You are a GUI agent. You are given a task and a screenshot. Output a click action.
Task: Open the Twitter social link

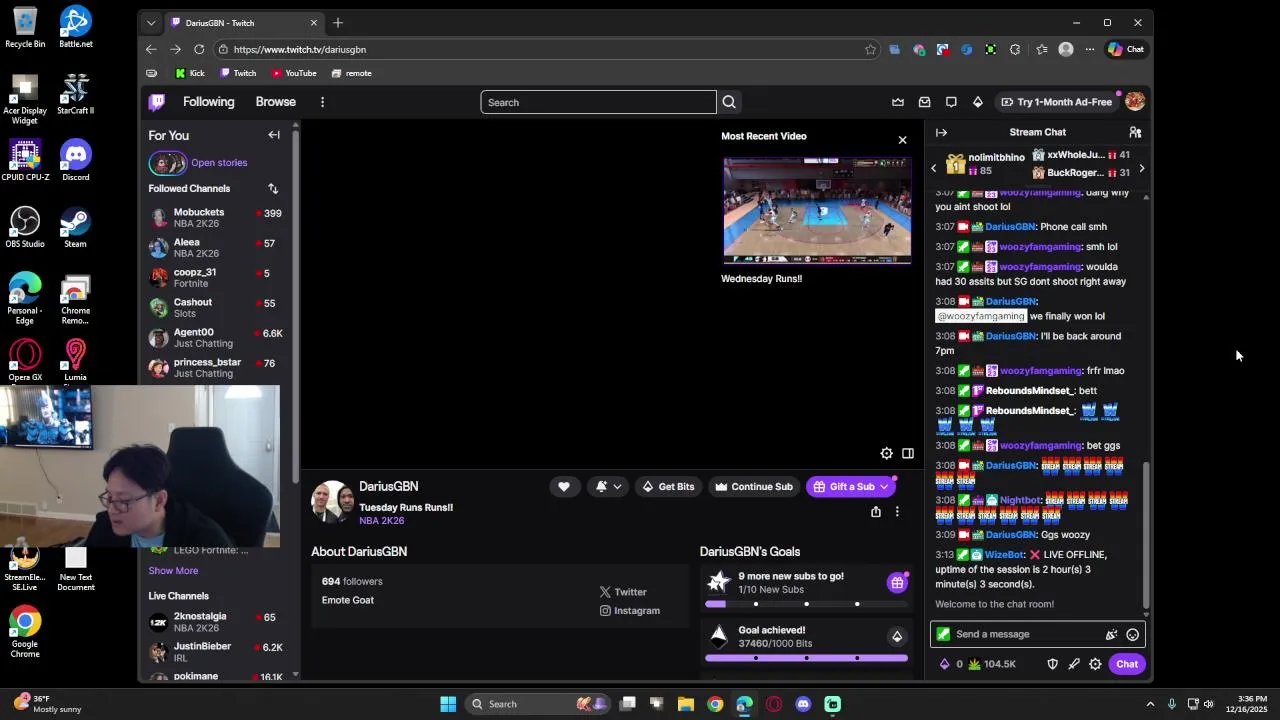point(623,592)
